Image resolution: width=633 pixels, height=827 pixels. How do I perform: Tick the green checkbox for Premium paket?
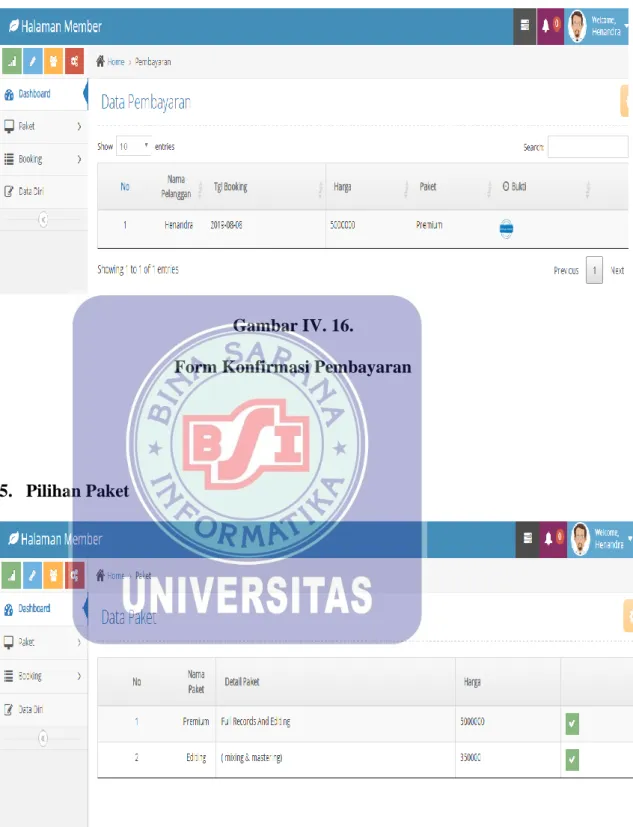[x=572, y=724]
